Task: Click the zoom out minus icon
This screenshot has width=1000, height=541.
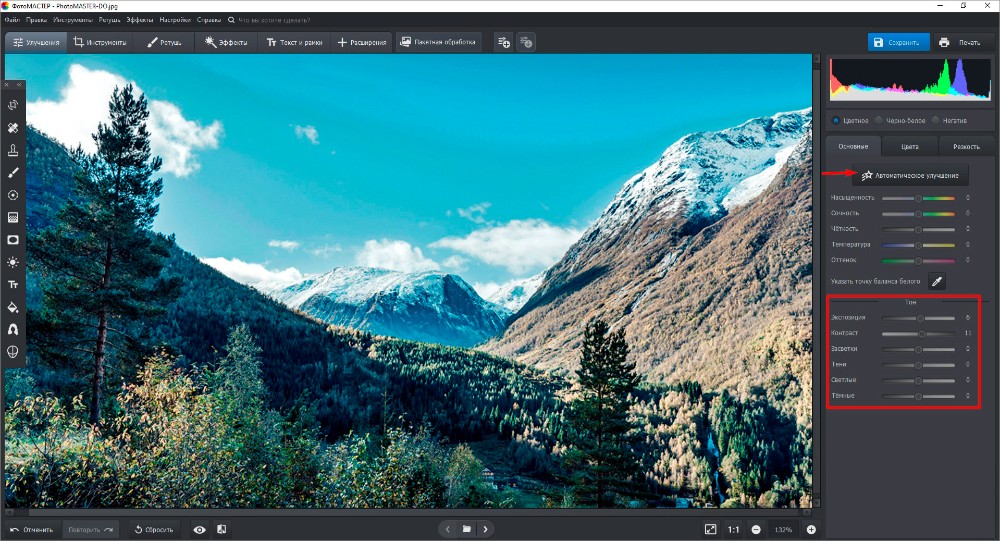Action: 756,530
